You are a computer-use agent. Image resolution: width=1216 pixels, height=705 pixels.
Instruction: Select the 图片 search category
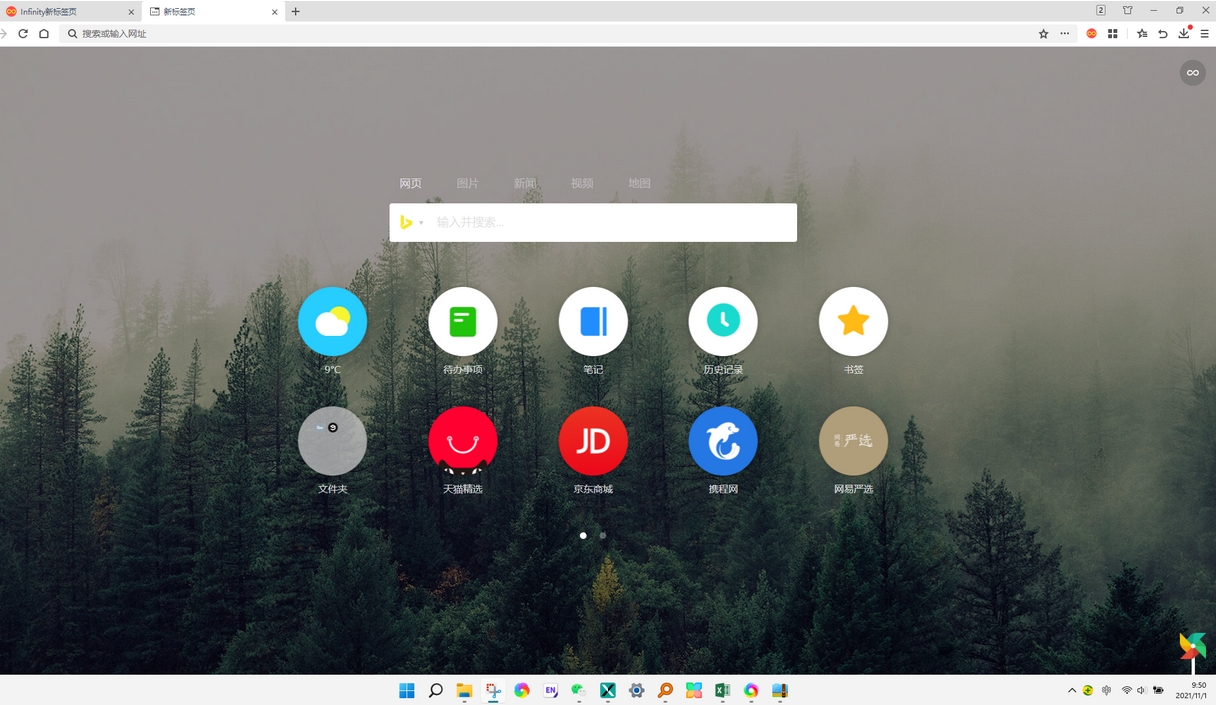pyautogui.click(x=467, y=183)
